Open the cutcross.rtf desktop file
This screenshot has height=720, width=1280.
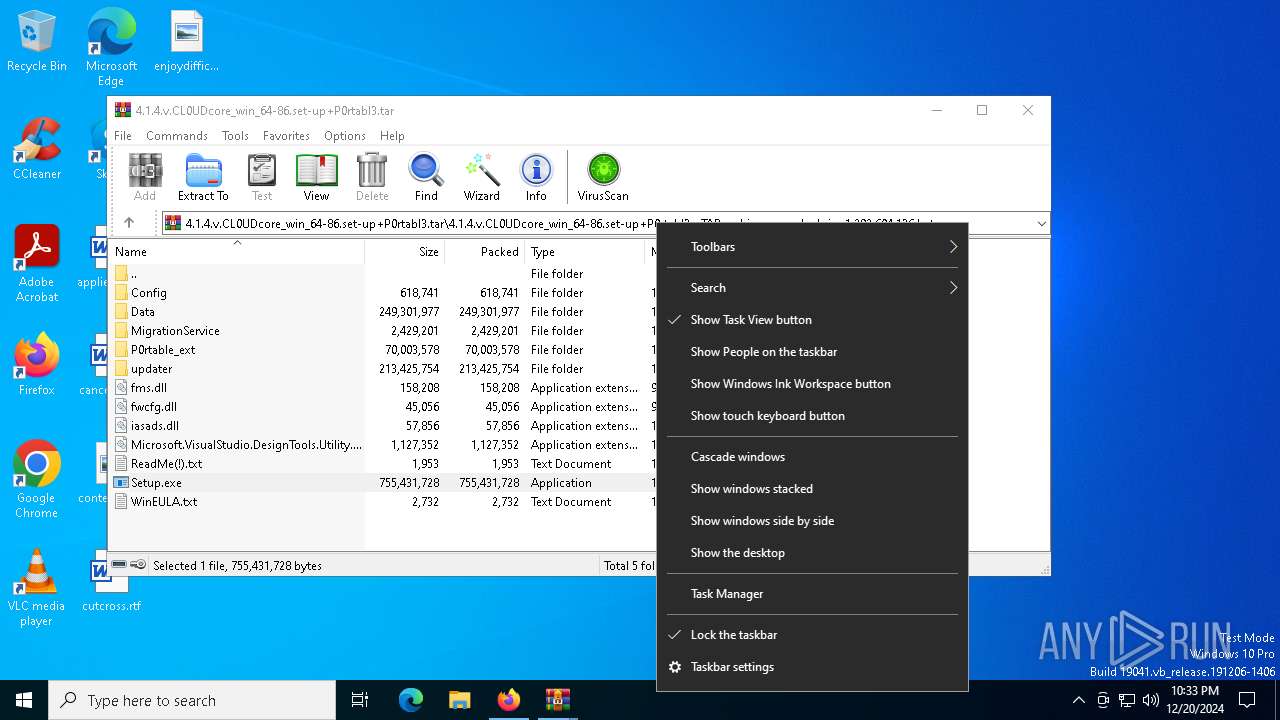111,582
